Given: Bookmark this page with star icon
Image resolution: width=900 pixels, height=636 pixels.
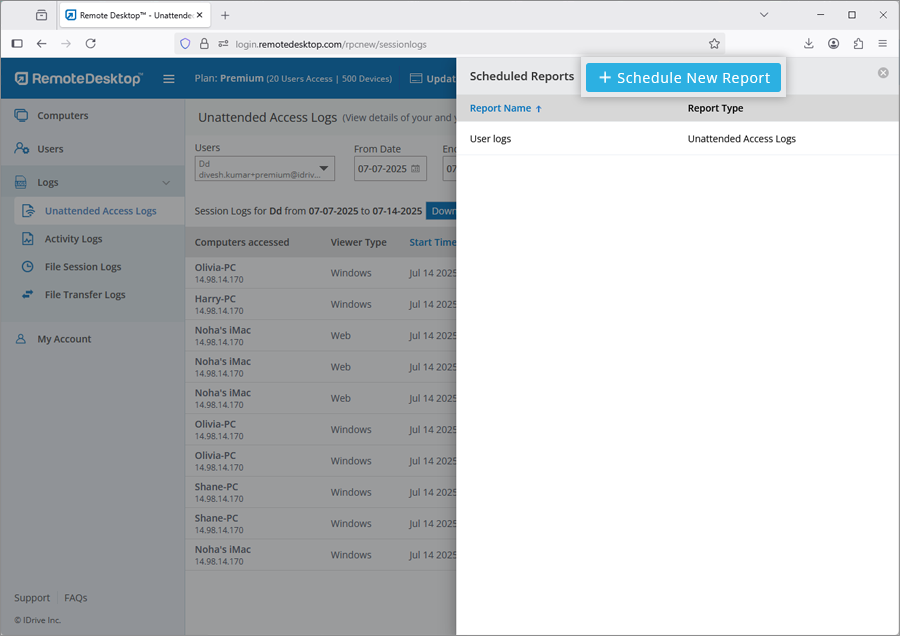Looking at the screenshot, I should tap(714, 44).
